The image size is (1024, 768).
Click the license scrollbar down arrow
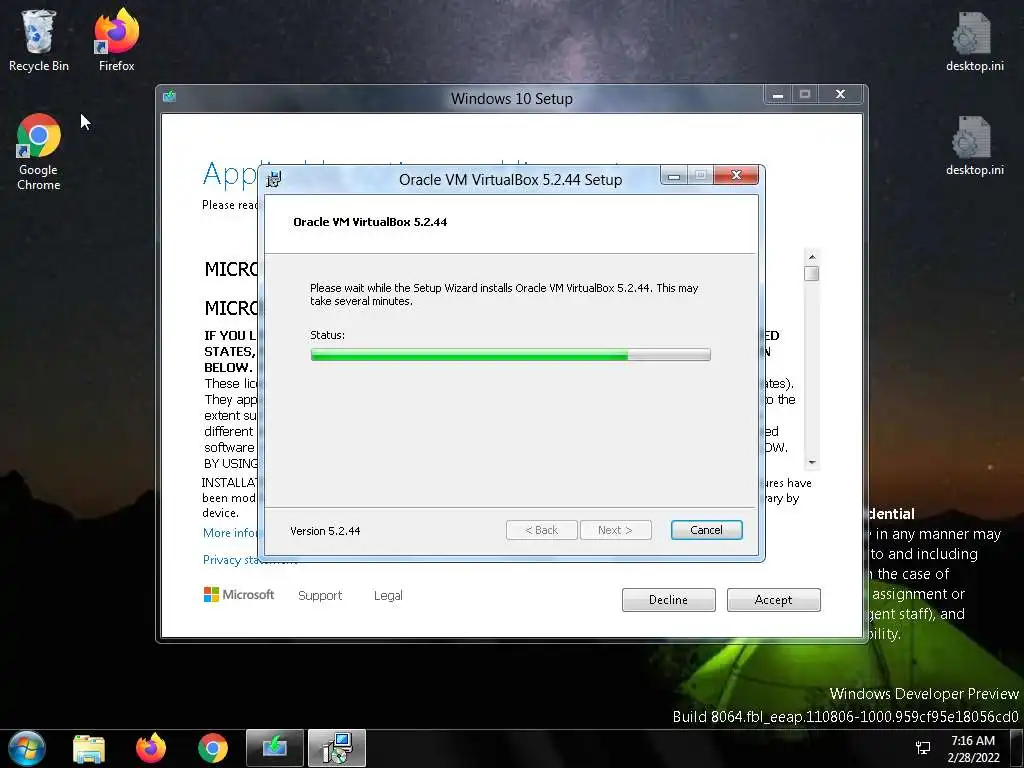click(812, 462)
